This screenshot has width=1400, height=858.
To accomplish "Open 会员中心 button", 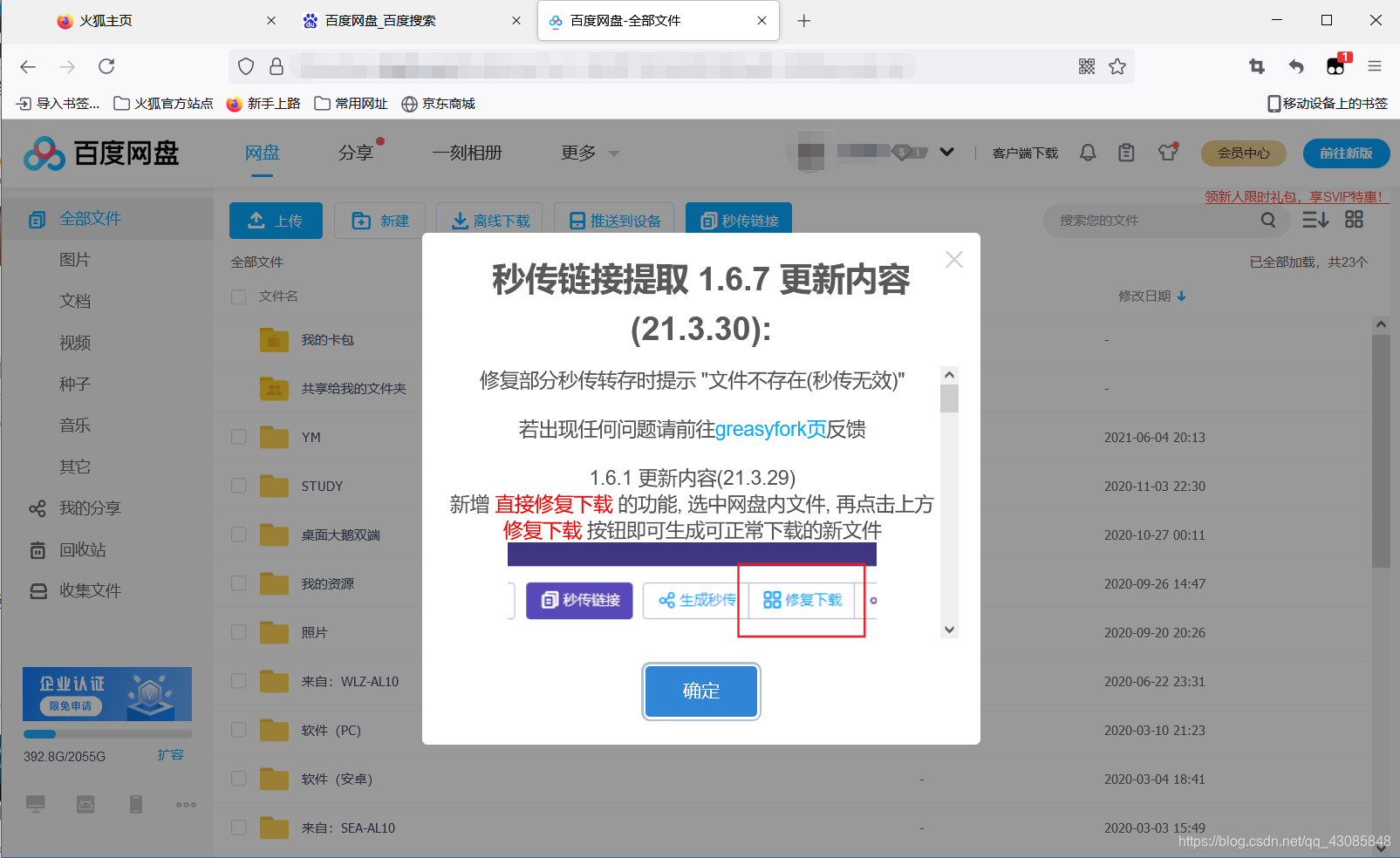I will coord(1244,153).
